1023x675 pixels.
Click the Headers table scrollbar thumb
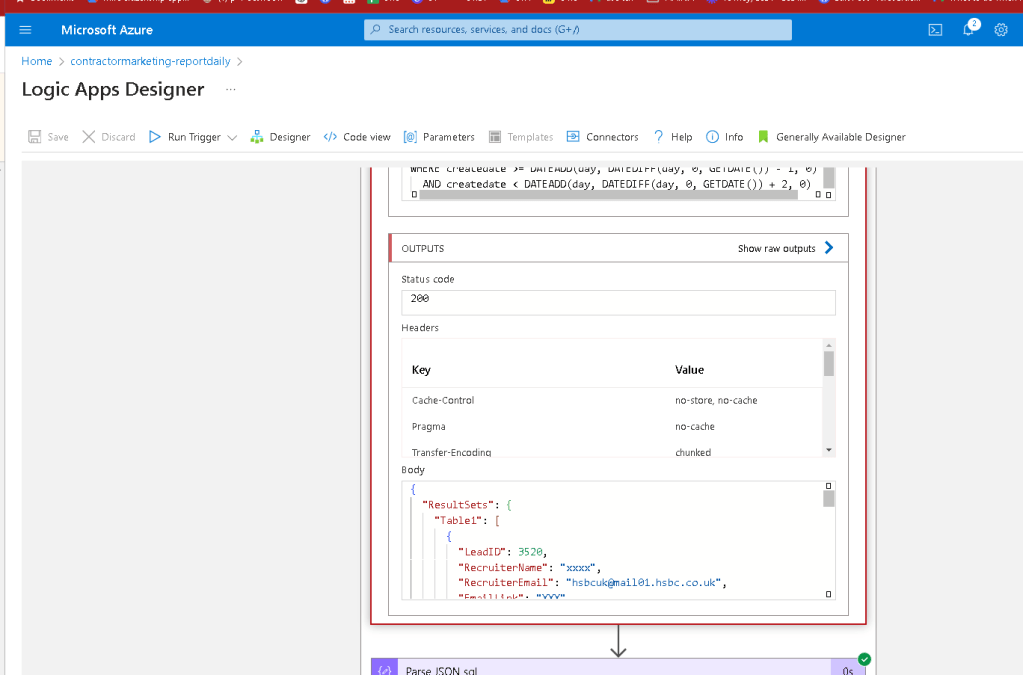click(x=829, y=364)
